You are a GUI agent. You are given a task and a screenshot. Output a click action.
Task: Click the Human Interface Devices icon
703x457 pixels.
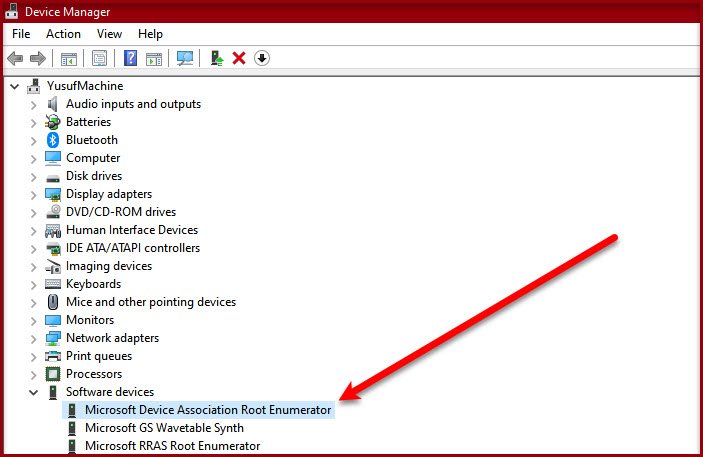click(x=53, y=231)
